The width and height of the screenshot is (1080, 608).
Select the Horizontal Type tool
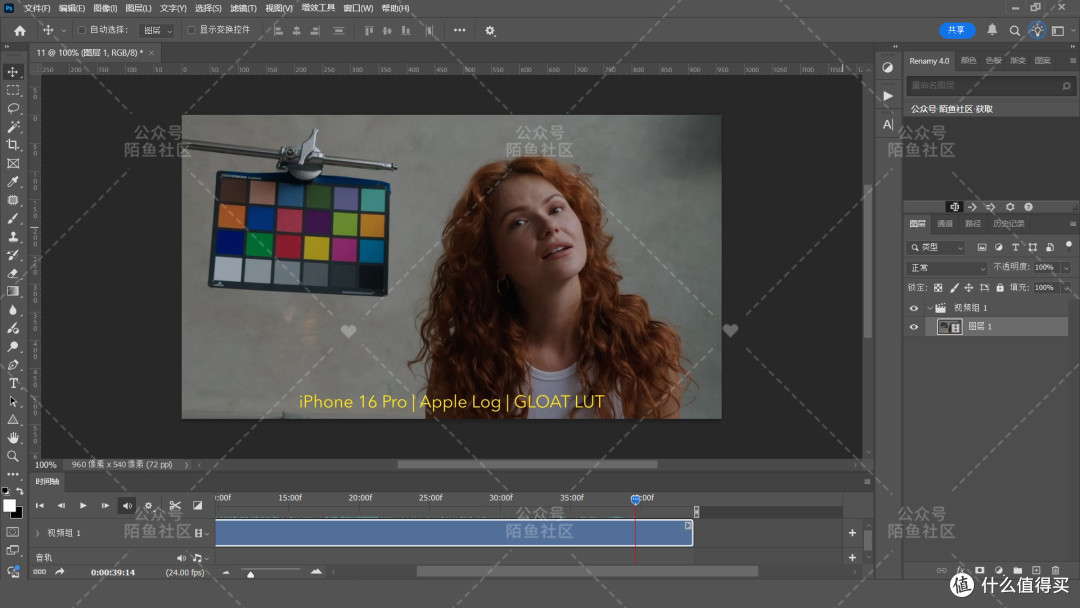[x=13, y=383]
